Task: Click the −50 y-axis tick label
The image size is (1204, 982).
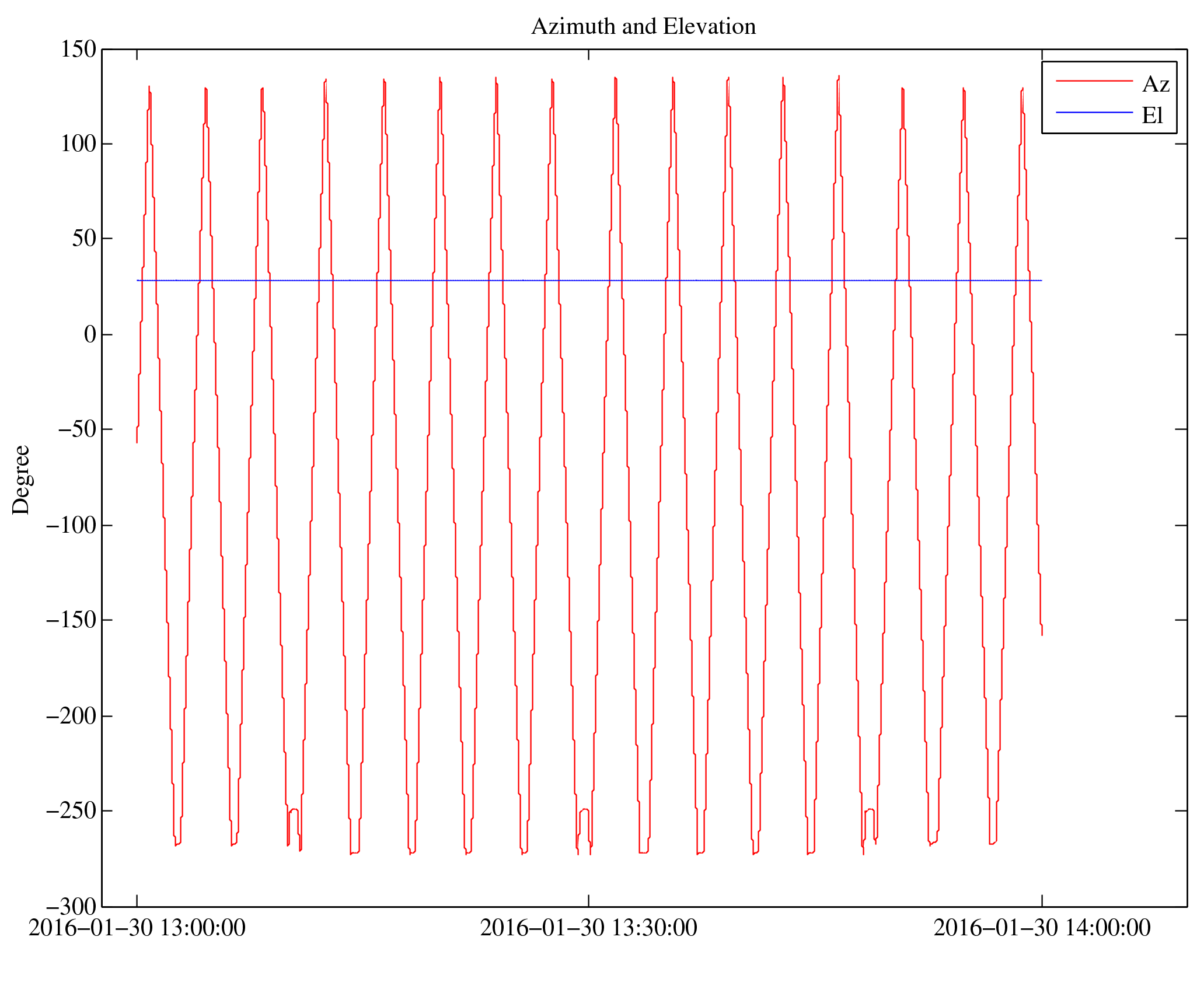Action: [x=76, y=429]
